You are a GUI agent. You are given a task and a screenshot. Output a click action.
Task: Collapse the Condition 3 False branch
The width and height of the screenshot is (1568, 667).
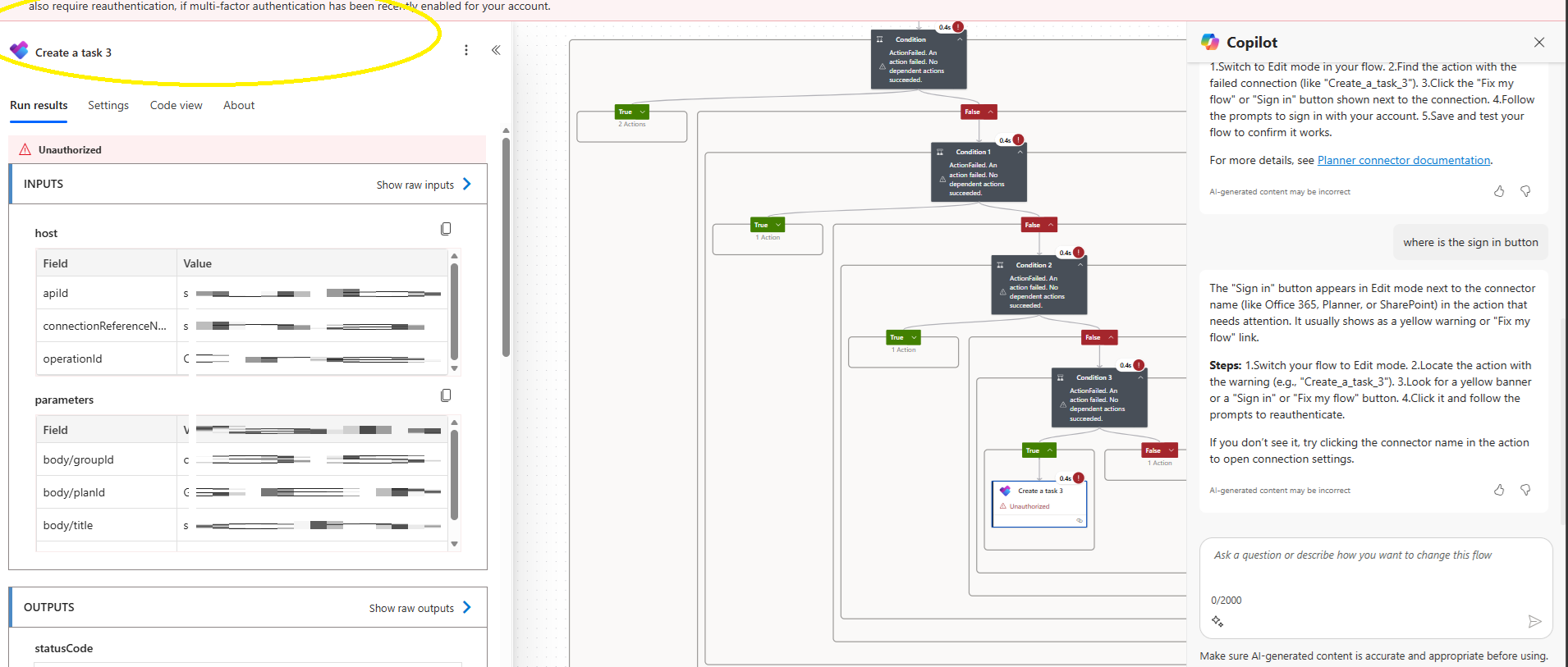click(1160, 450)
